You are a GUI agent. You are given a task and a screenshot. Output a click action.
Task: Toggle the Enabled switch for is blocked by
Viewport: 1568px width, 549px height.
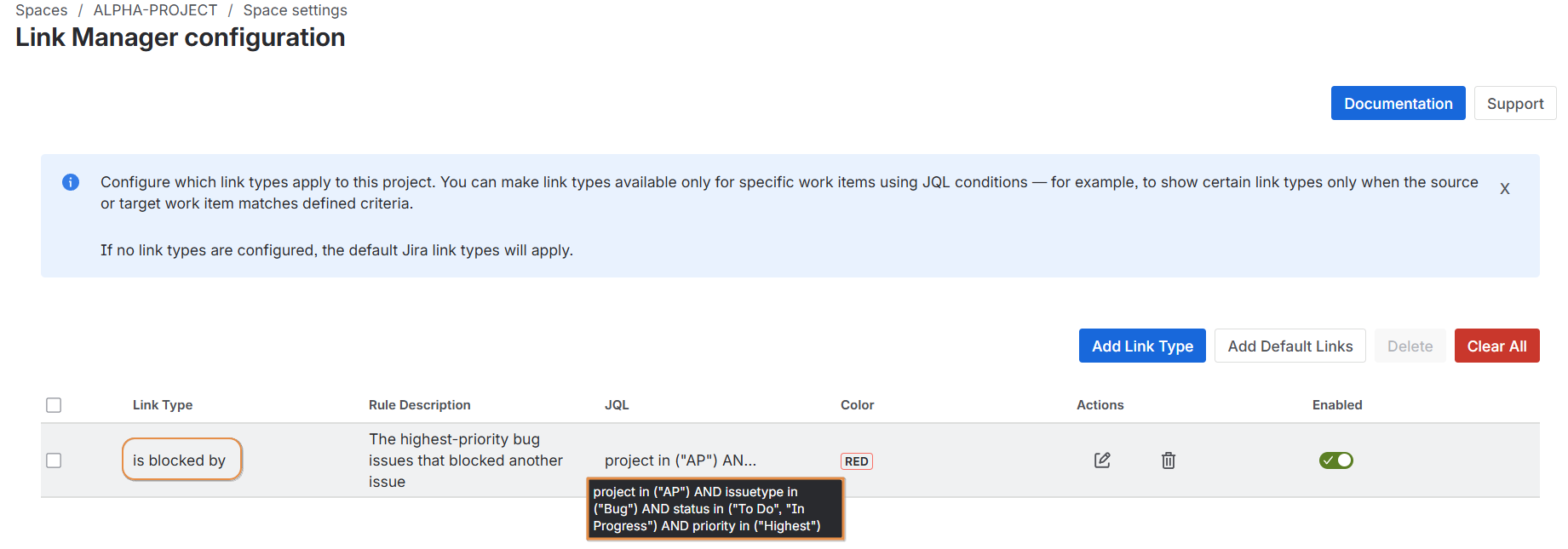(x=1335, y=460)
